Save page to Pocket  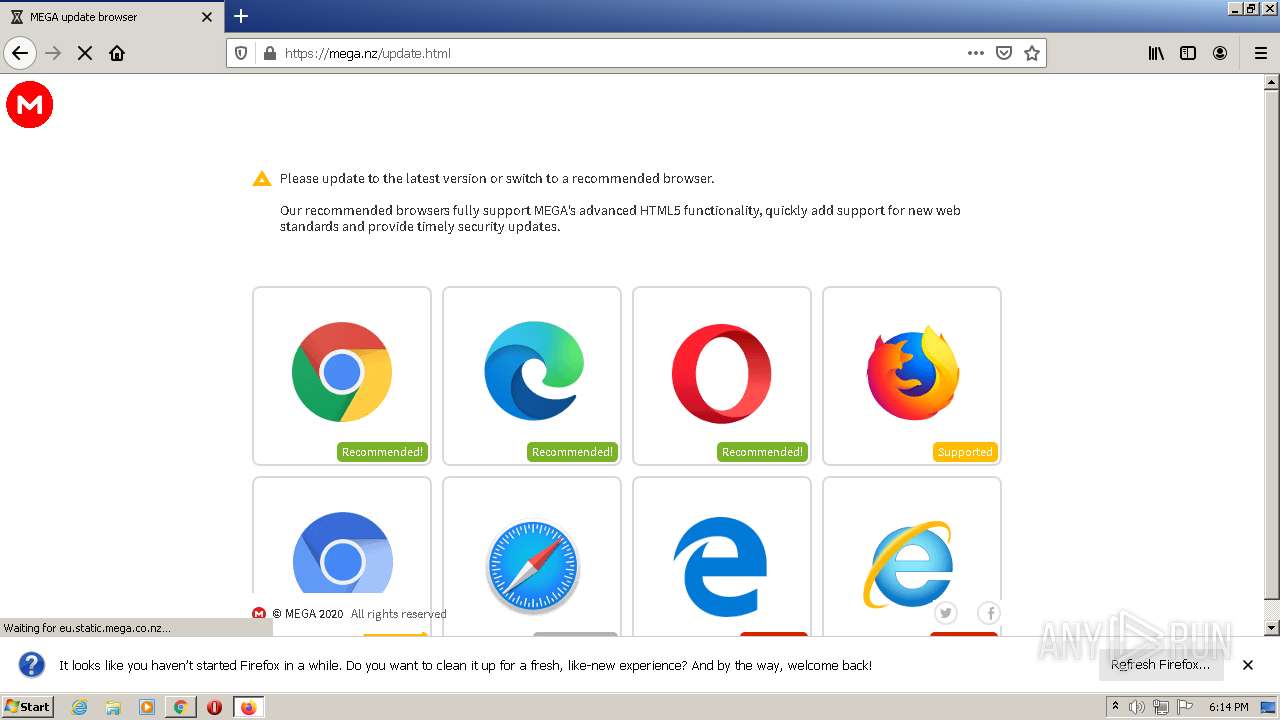click(1004, 53)
